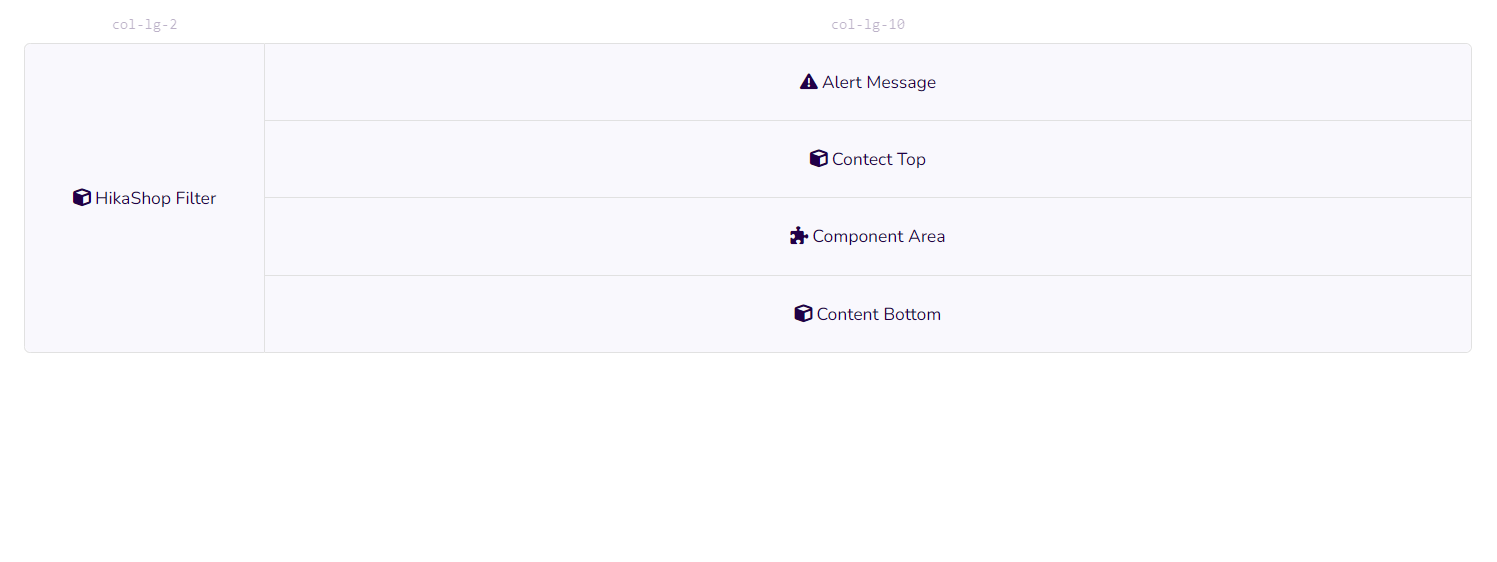This screenshot has width=1497, height=562.
Task: Click empty space right of Content Bottom row
Action: point(1200,314)
